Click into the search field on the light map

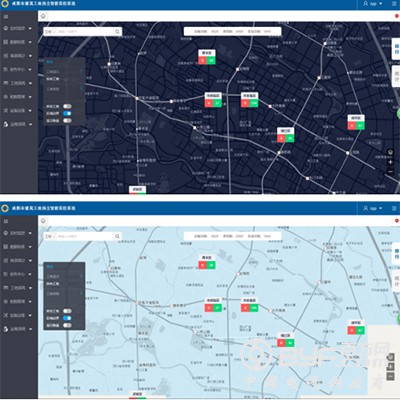[85, 236]
